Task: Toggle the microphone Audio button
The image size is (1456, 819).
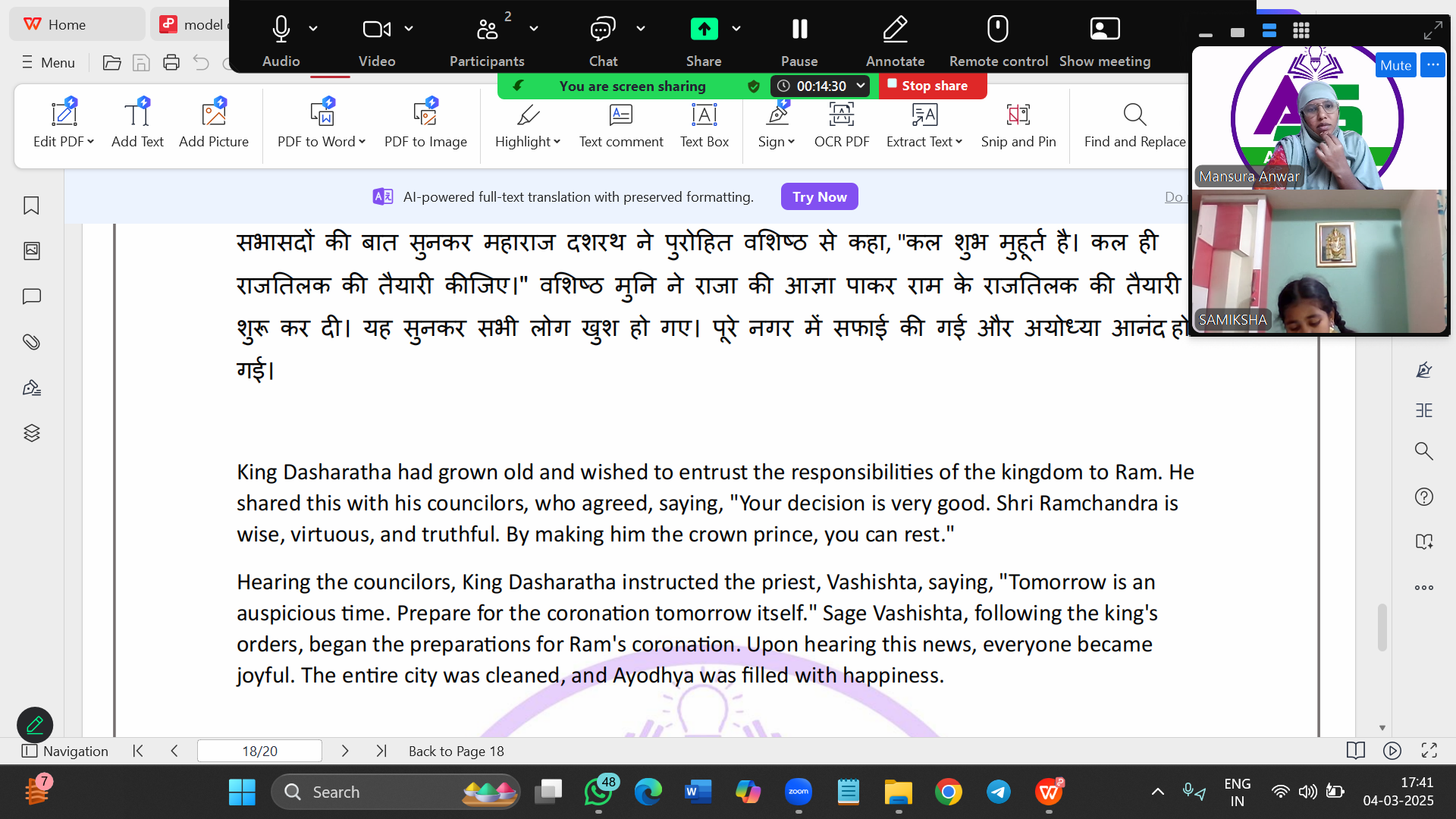Action: click(281, 30)
